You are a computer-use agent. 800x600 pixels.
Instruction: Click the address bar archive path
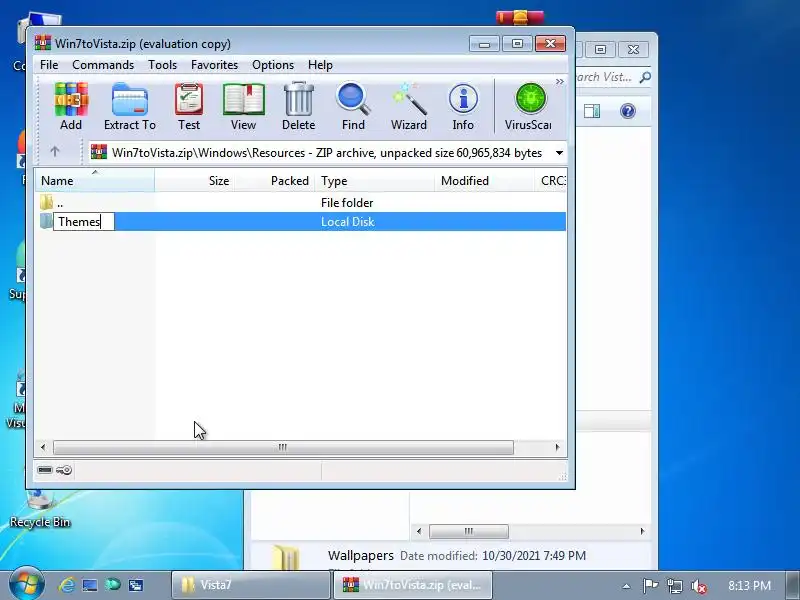point(327,153)
